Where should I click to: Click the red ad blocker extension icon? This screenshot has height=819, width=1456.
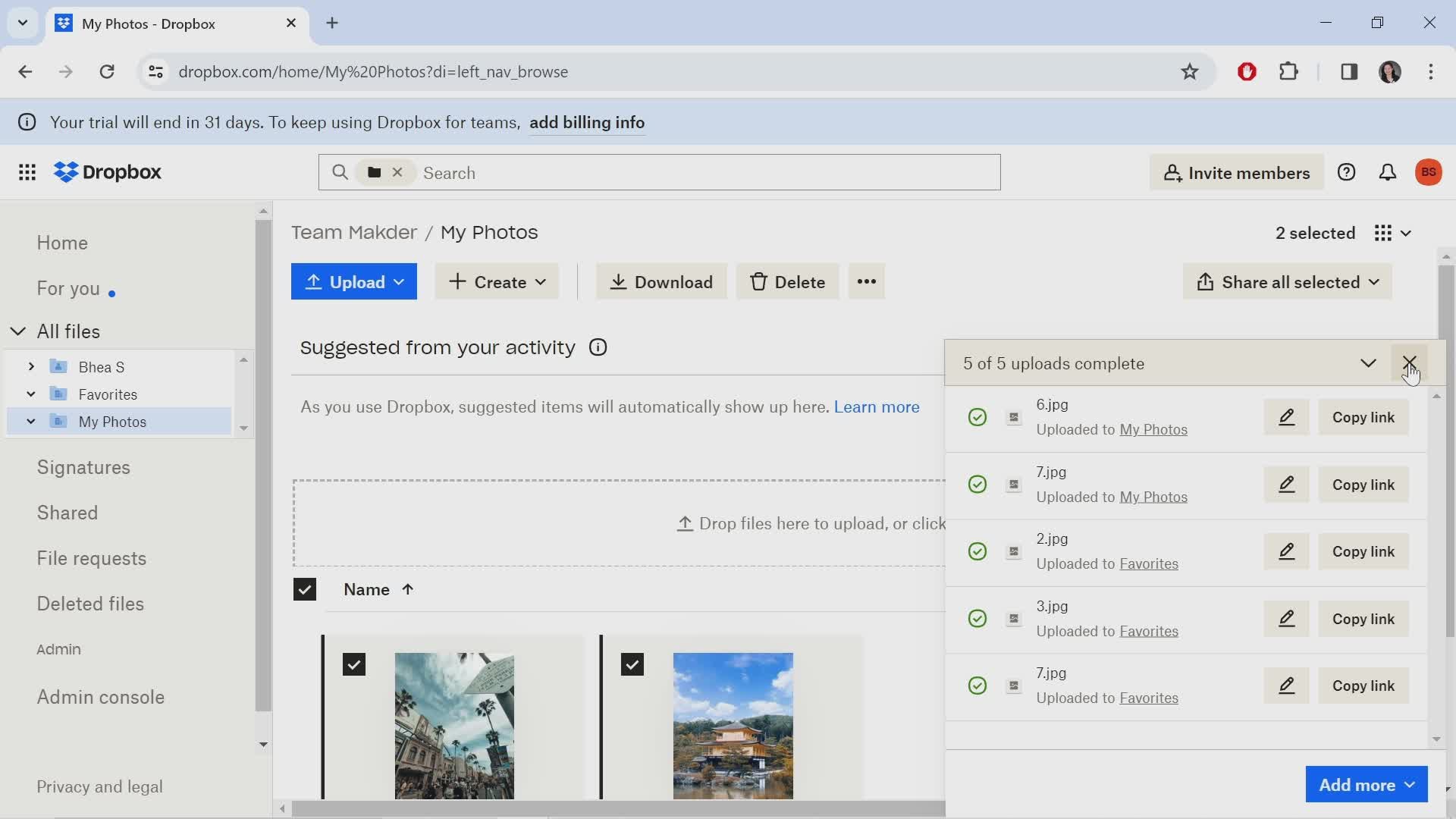[x=1247, y=71]
